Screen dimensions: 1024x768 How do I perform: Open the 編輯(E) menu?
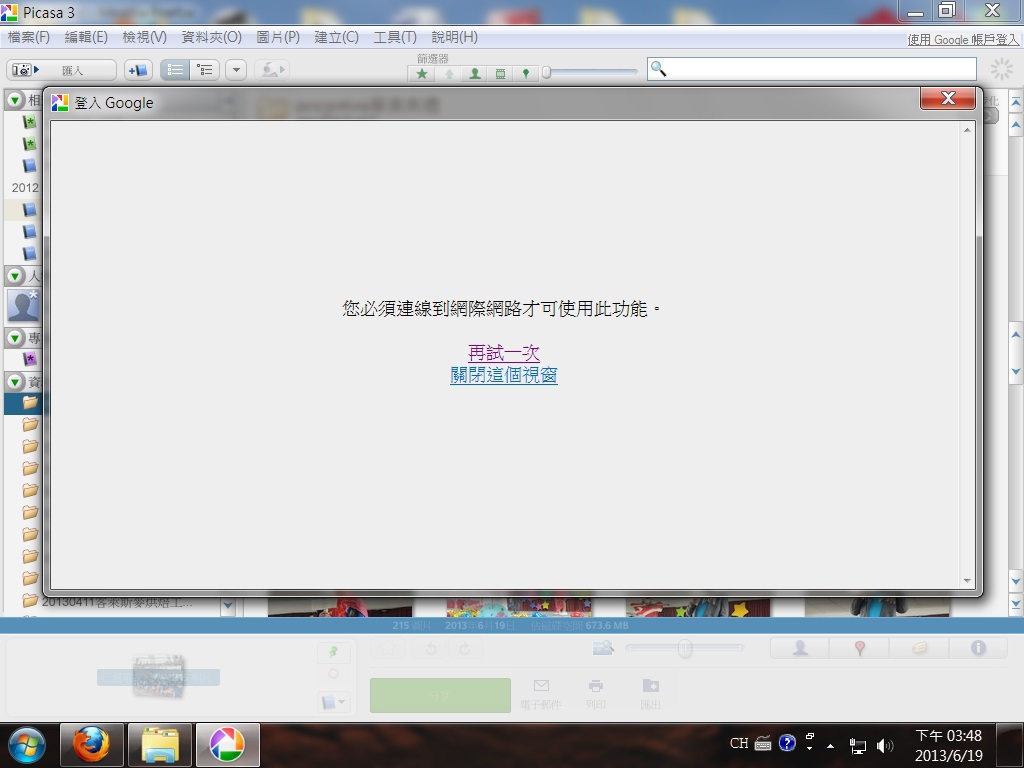(86, 37)
